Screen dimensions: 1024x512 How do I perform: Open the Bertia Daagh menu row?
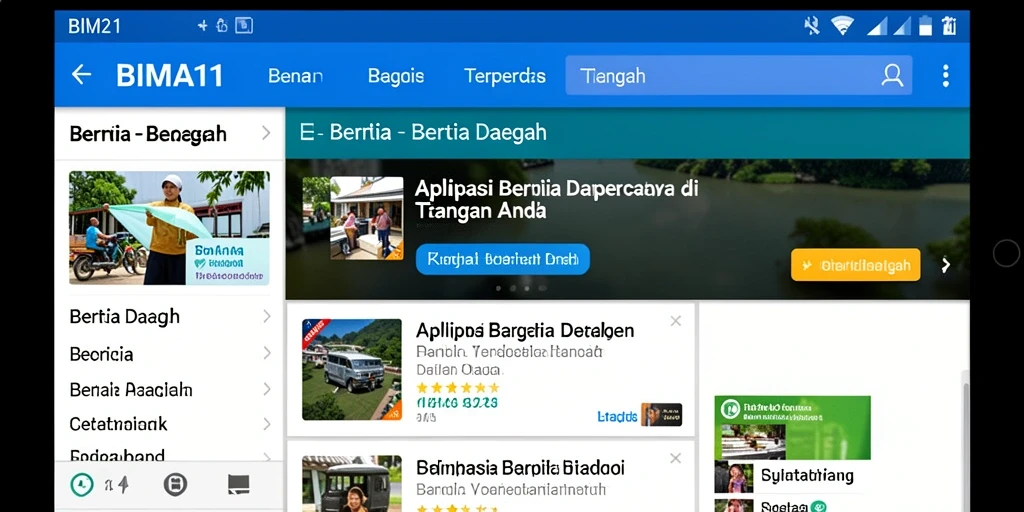tap(169, 317)
